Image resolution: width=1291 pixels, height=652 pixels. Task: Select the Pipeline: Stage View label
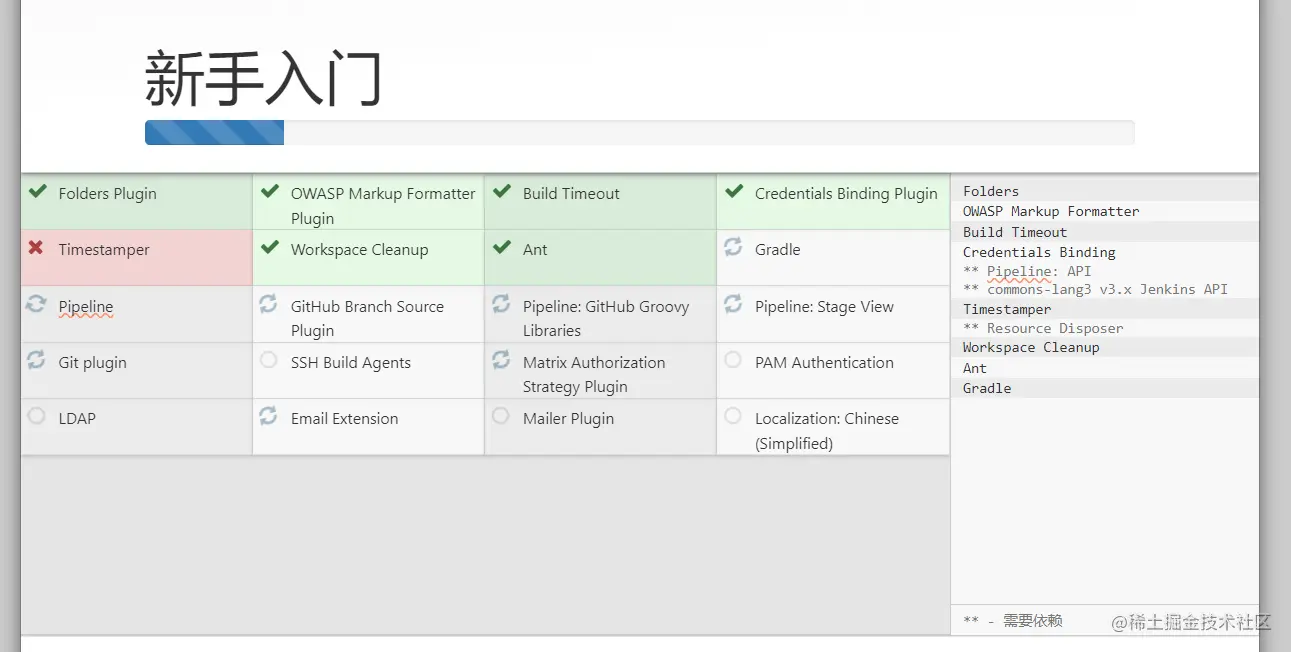824,307
